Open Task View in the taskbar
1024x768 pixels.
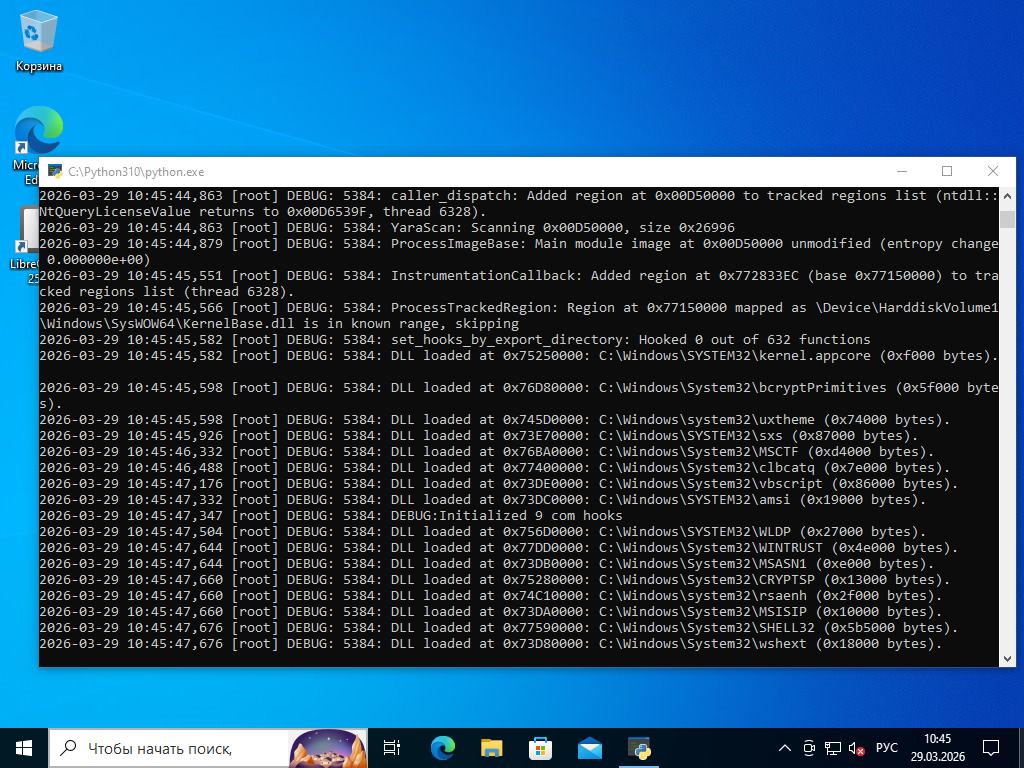392,747
